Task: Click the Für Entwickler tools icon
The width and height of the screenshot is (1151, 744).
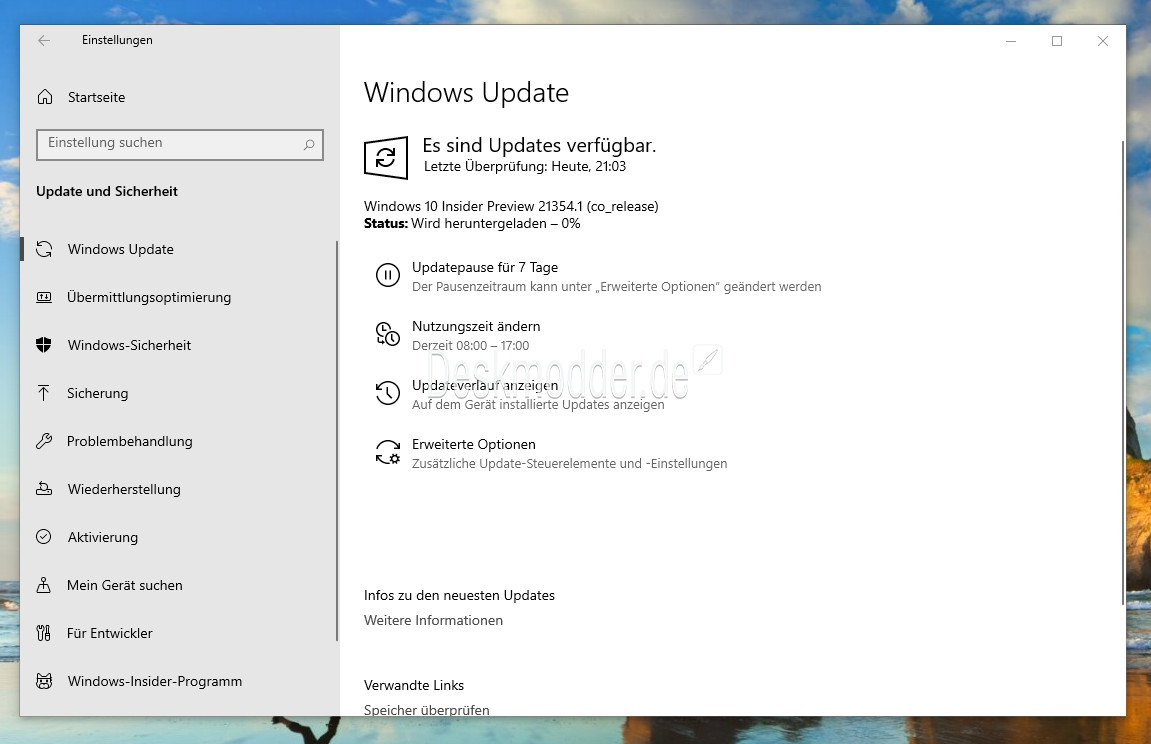Action: [x=44, y=633]
